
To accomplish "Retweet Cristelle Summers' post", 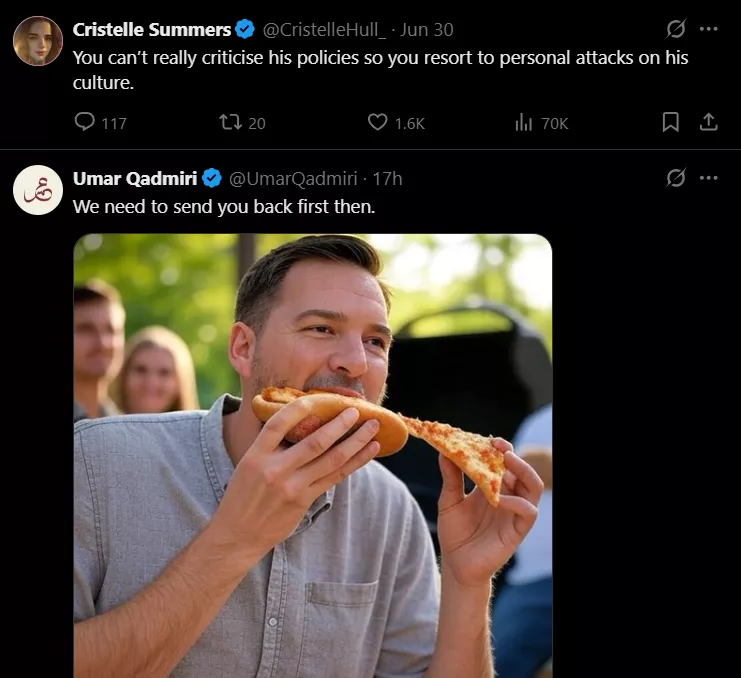I will 231,123.
